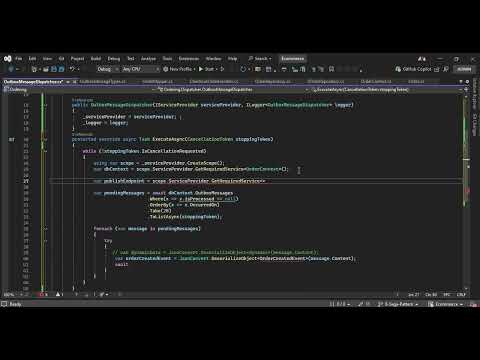
Task: Click the CRLF line ending indicator
Action: coord(461,295)
